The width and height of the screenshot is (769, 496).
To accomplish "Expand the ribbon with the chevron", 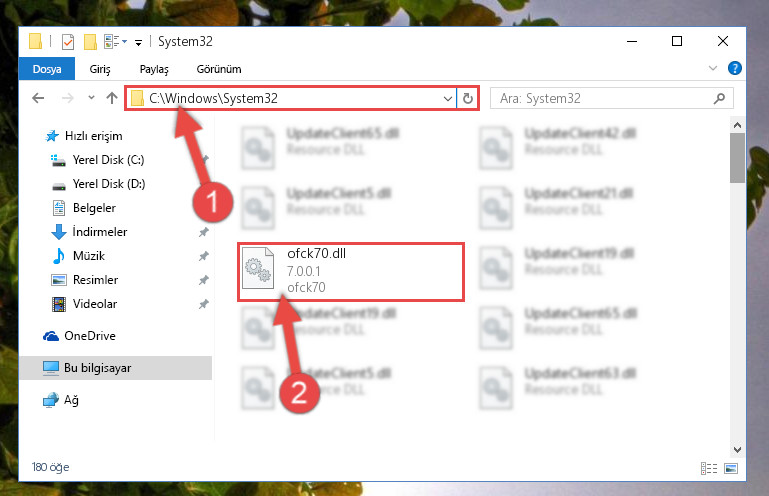I will pos(713,68).
